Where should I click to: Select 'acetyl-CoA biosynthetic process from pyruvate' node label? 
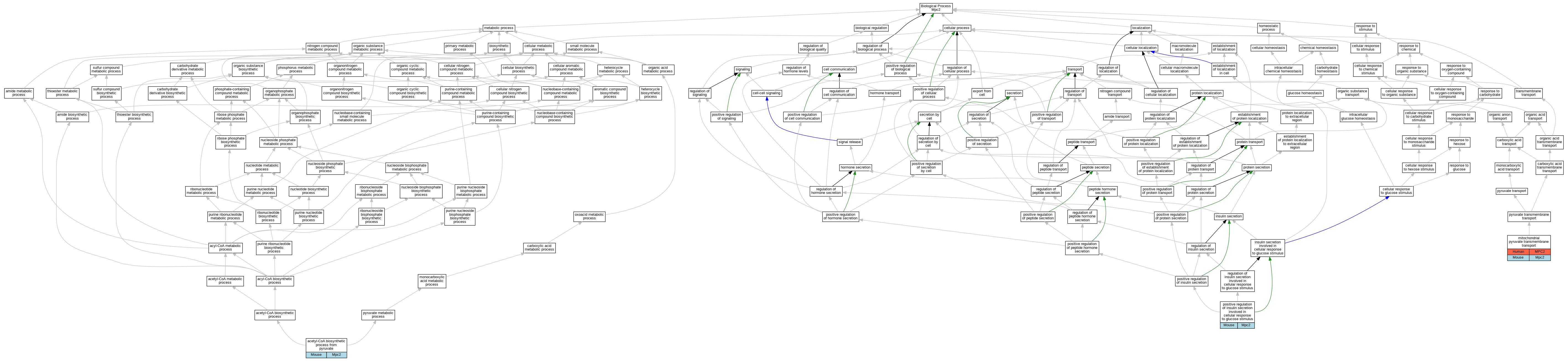point(326,345)
